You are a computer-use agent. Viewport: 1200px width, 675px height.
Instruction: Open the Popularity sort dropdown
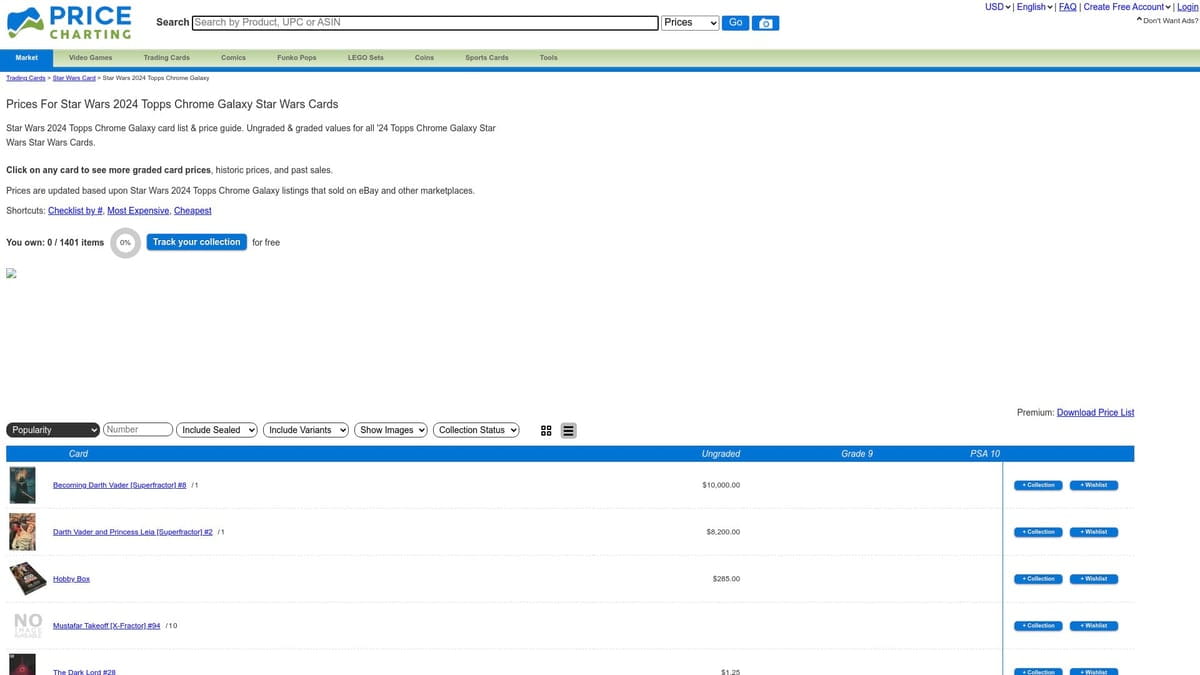53,430
